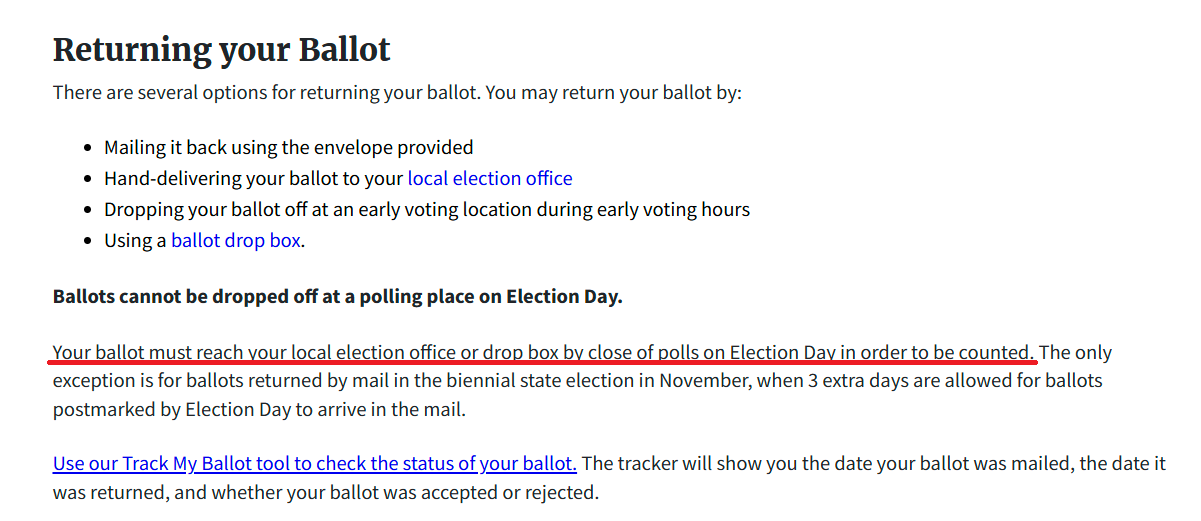Click the early voting location bullet text

tap(426, 210)
